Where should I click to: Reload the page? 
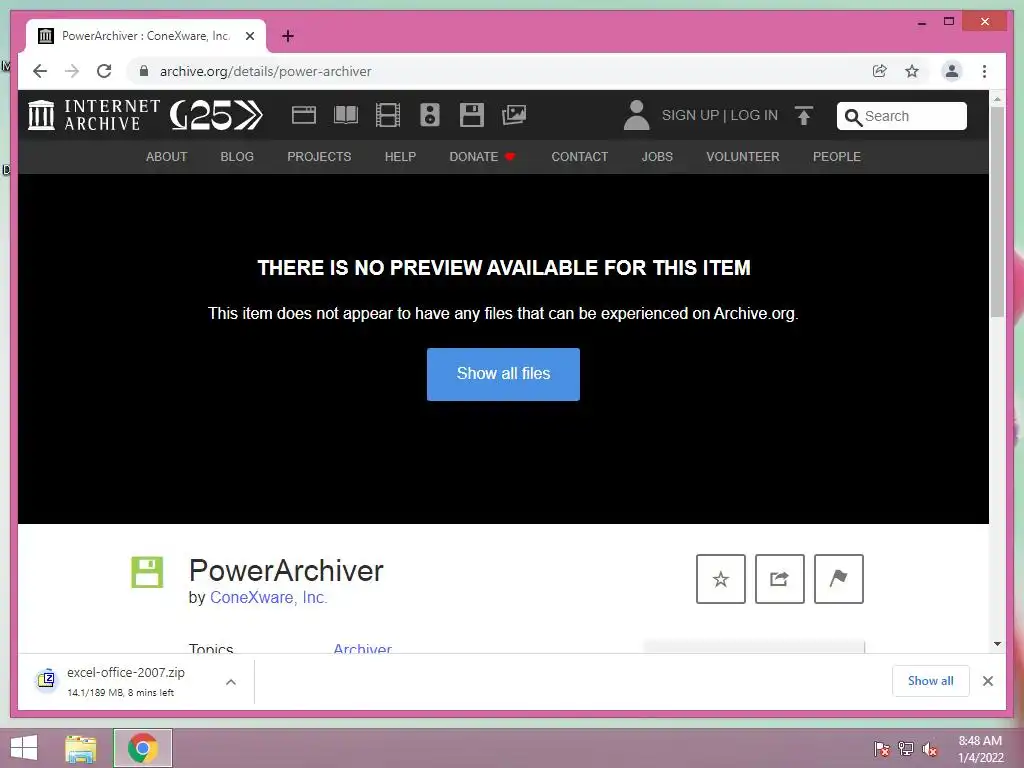click(104, 71)
